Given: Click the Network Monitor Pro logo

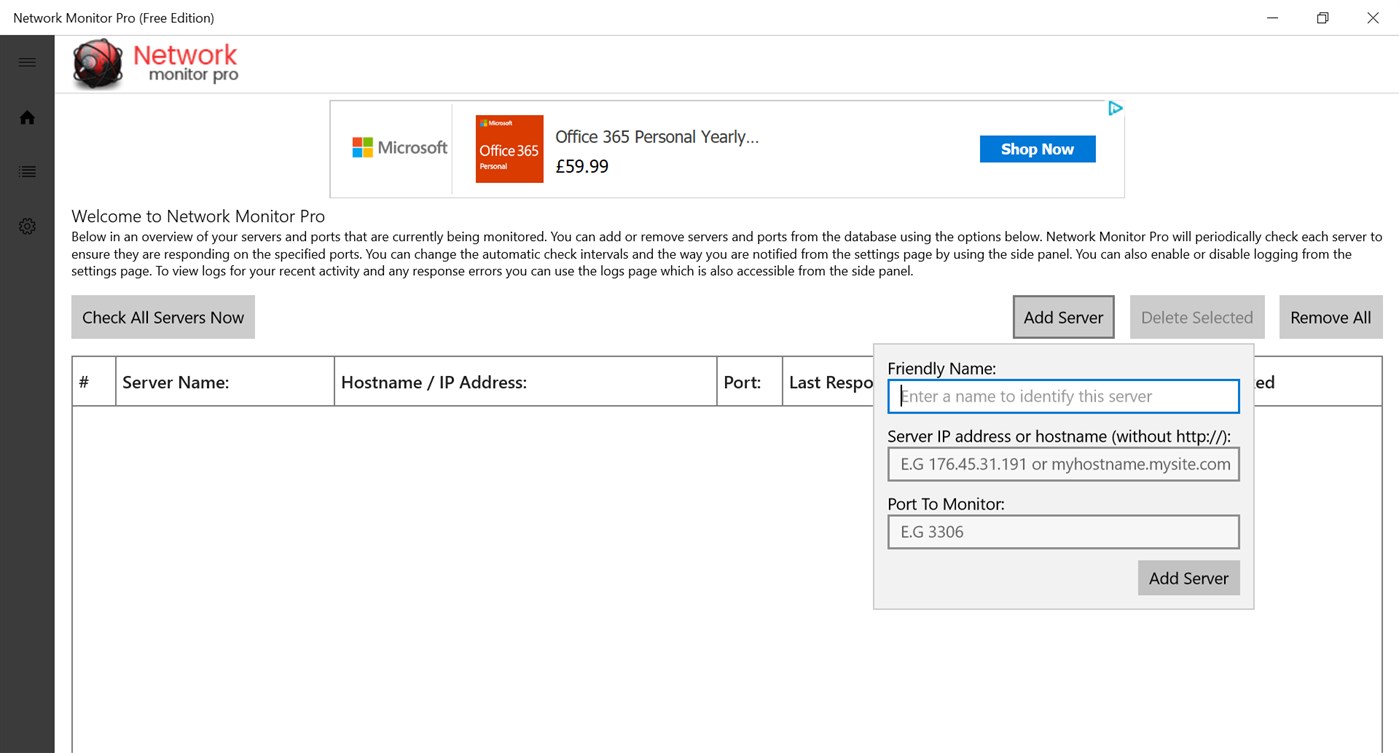Looking at the screenshot, I should pyautogui.click(x=155, y=64).
